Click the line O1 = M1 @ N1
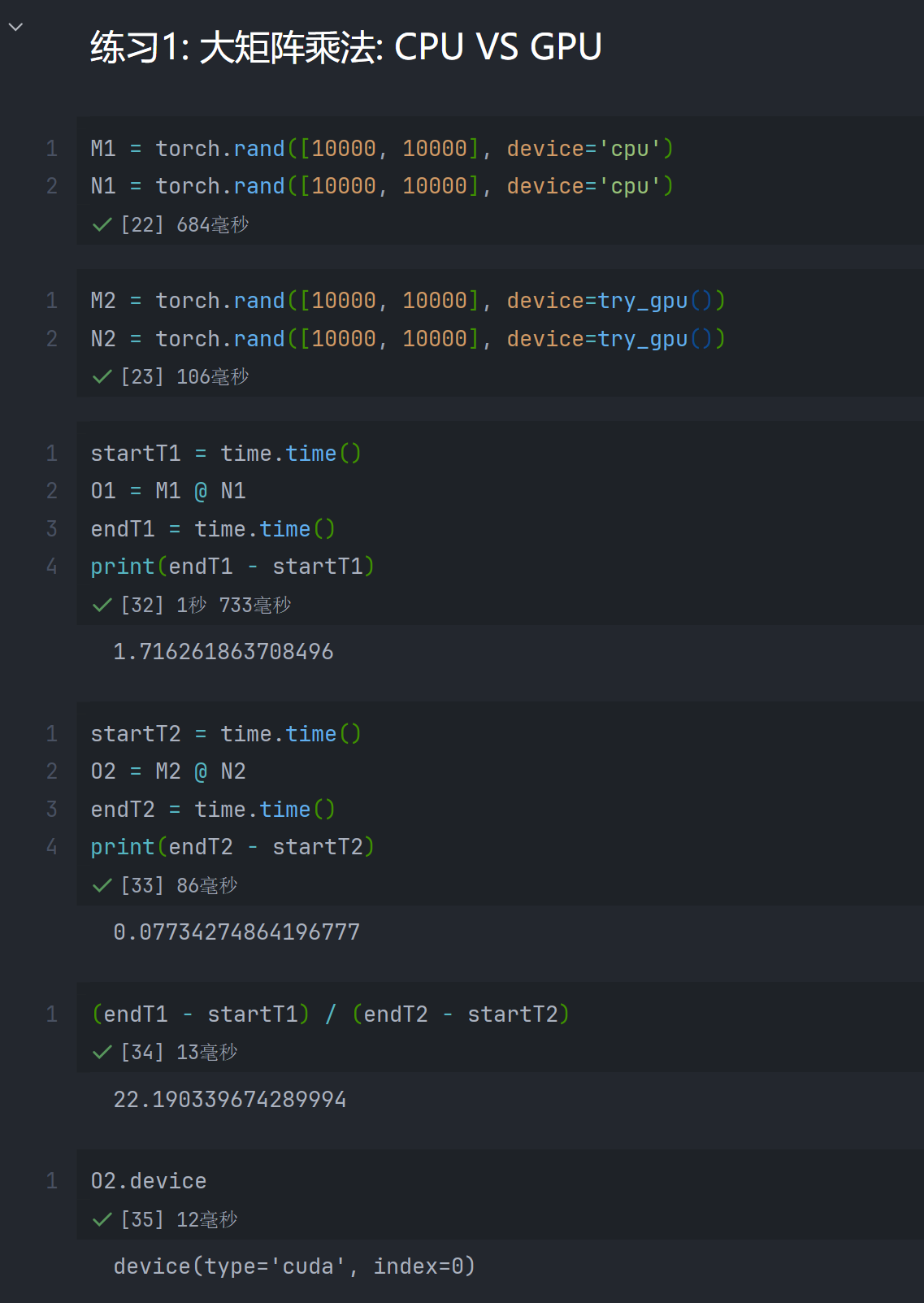Viewport: 924px width, 1303px height. [168, 491]
